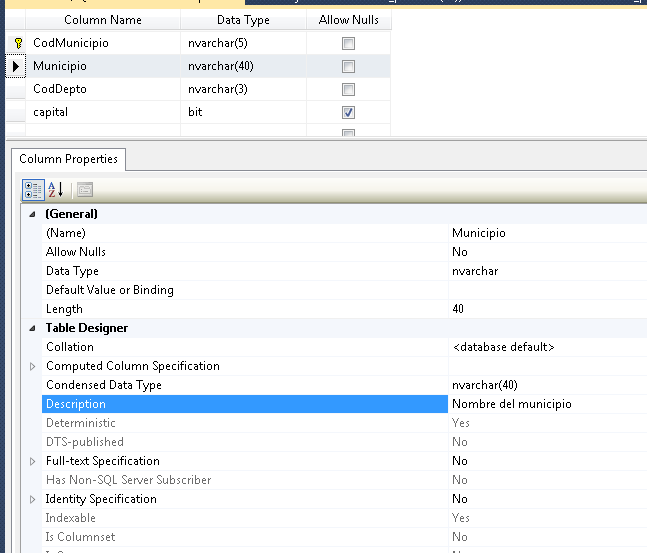Enable Allow Nulls for the Municipio column
647x553 pixels.
coord(348,67)
